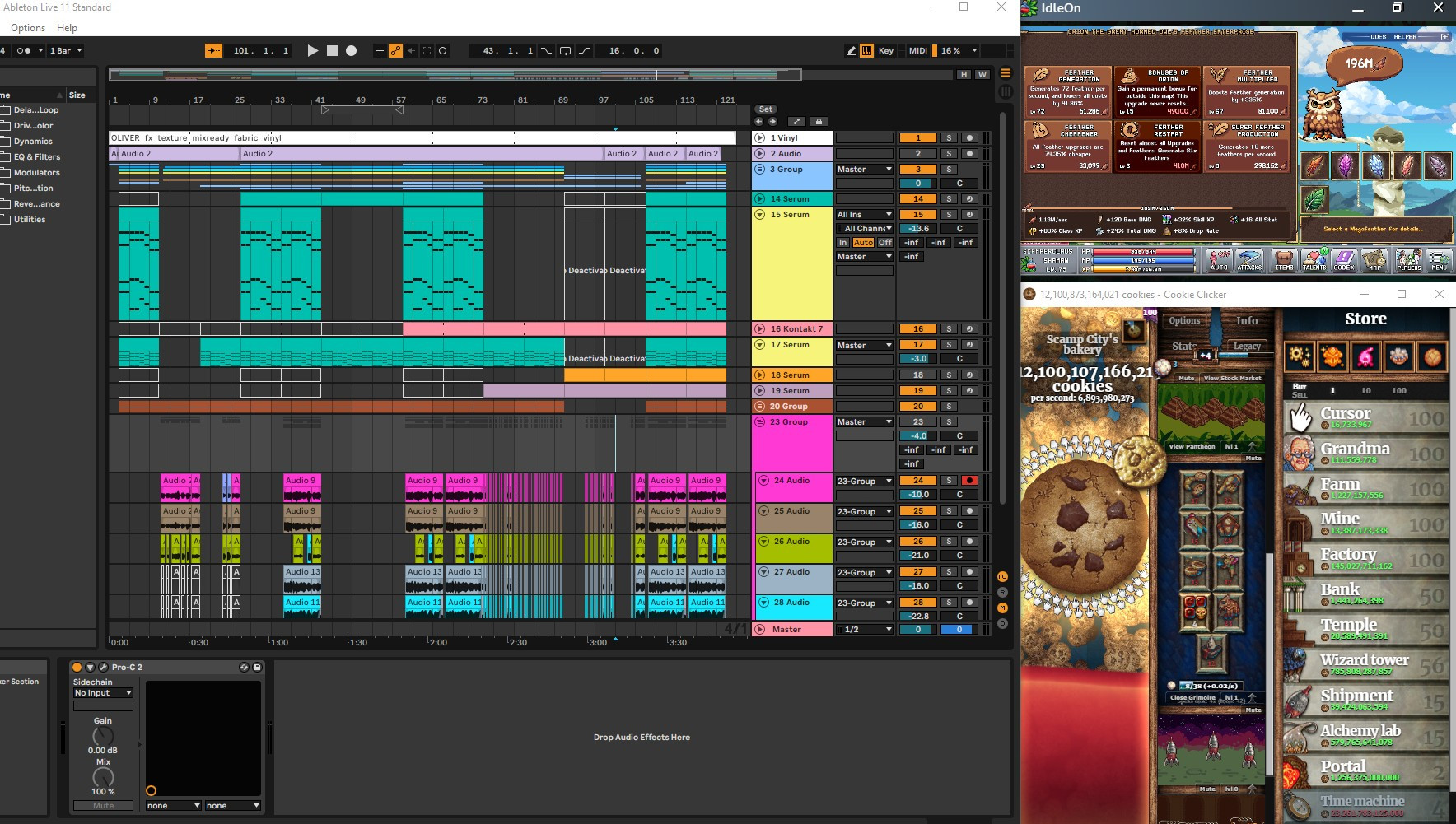Viewport: 1456px width, 824px height.
Task: Open IdleOn Attacks icon
Action: (1249, 260)
